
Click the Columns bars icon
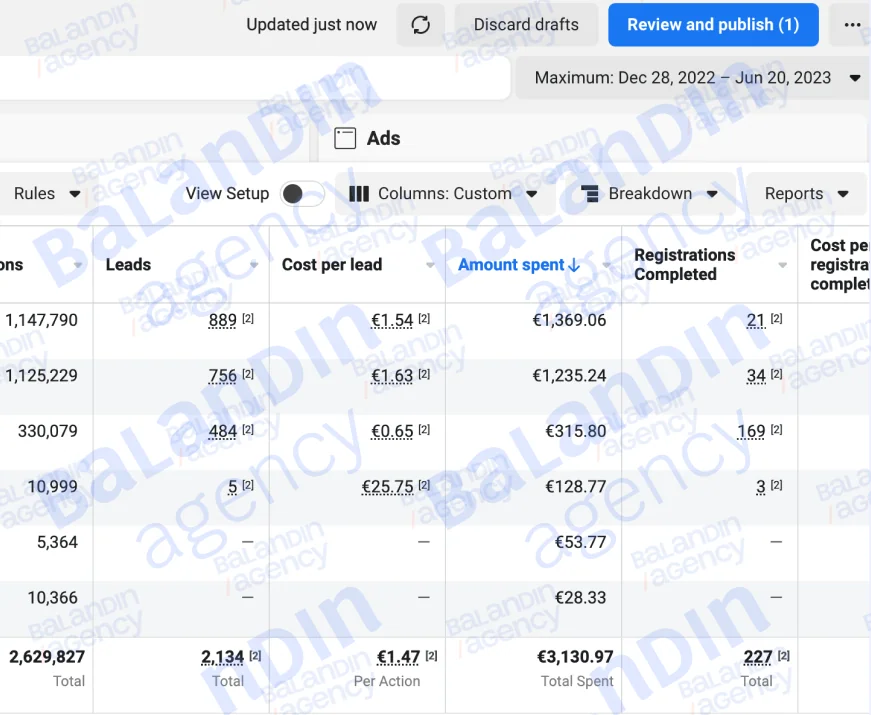click(359, 194)
